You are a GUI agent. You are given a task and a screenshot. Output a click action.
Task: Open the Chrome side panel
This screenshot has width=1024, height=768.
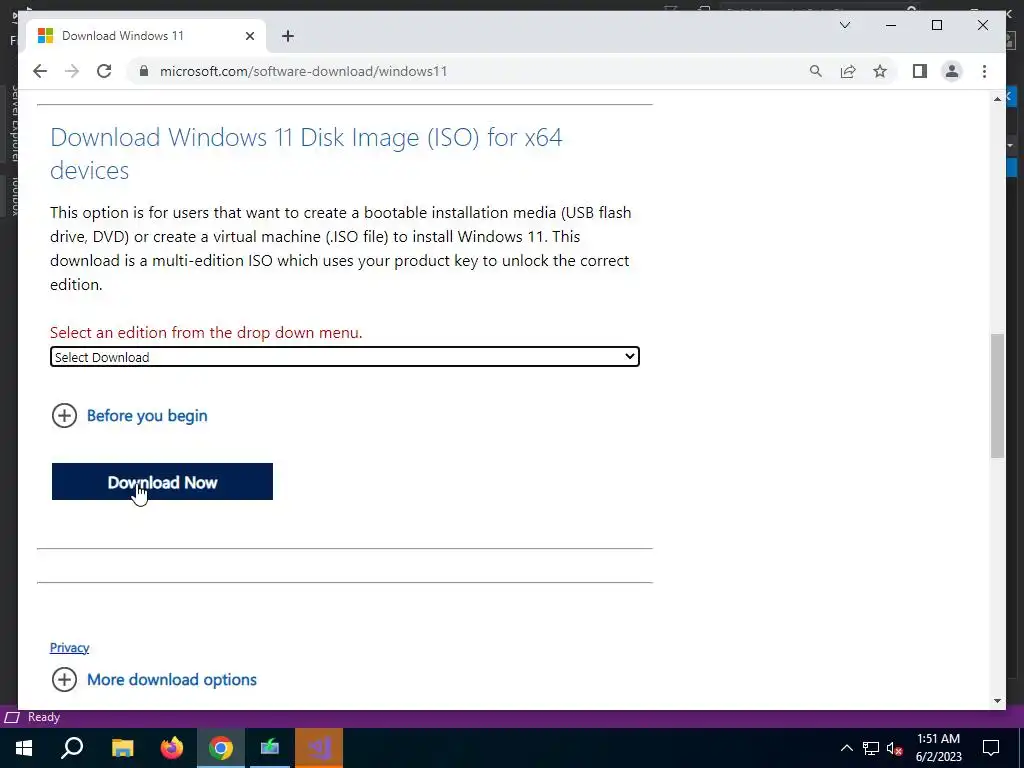tap(920, 71)
